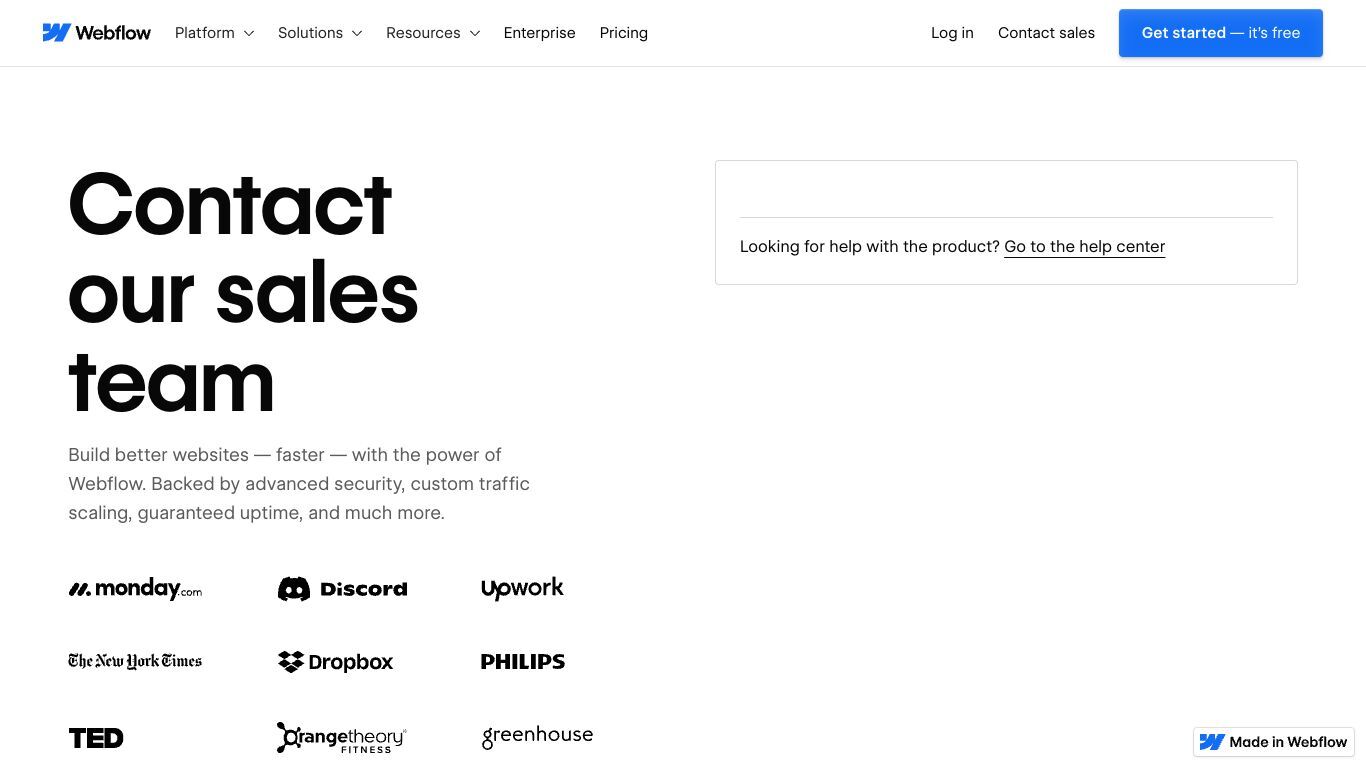Screen dimensions: 1366x768
Task: Expand the Solutions dropdown menu
Action: pyautogui.click(x=320, y=33)
